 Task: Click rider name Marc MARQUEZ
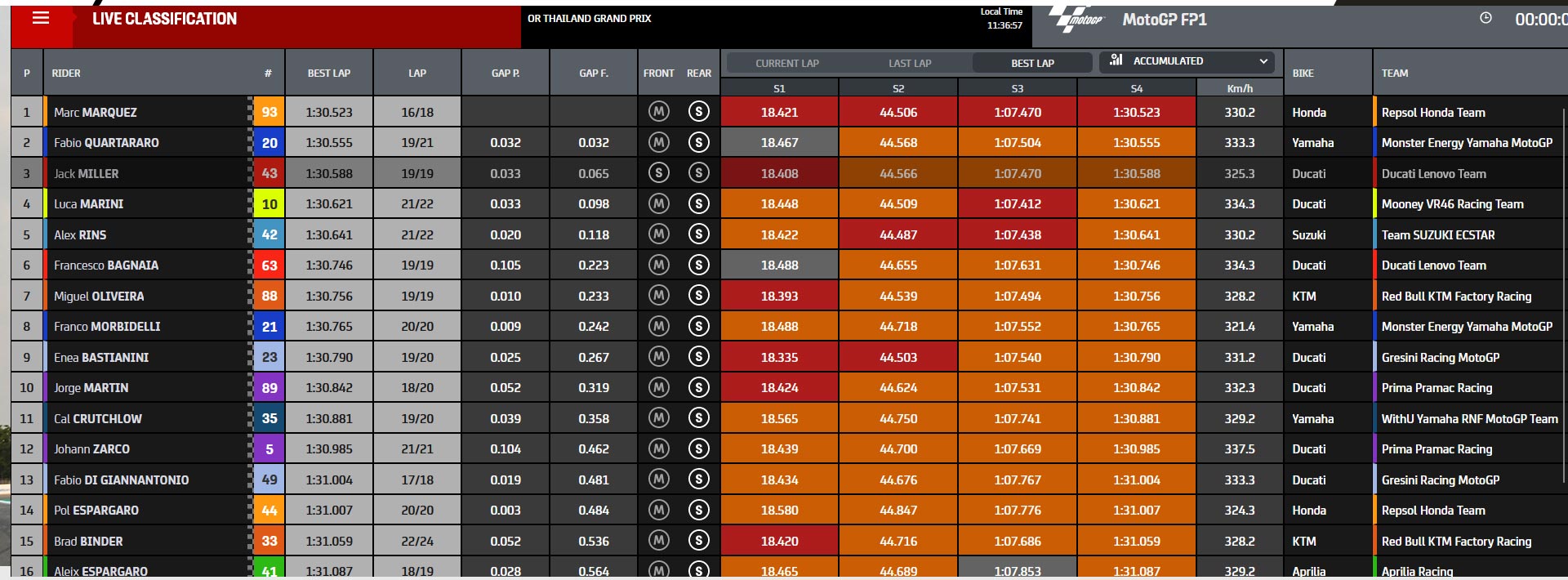[x=96, y=112]
